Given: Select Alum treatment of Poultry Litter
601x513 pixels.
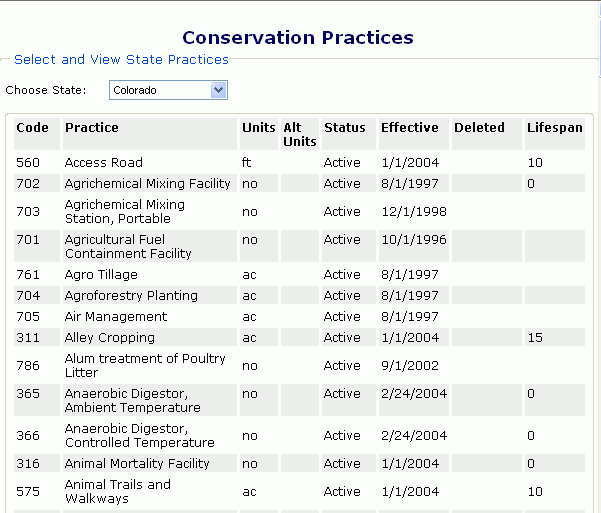Looking at the screenshot, I should pos(145,365).
